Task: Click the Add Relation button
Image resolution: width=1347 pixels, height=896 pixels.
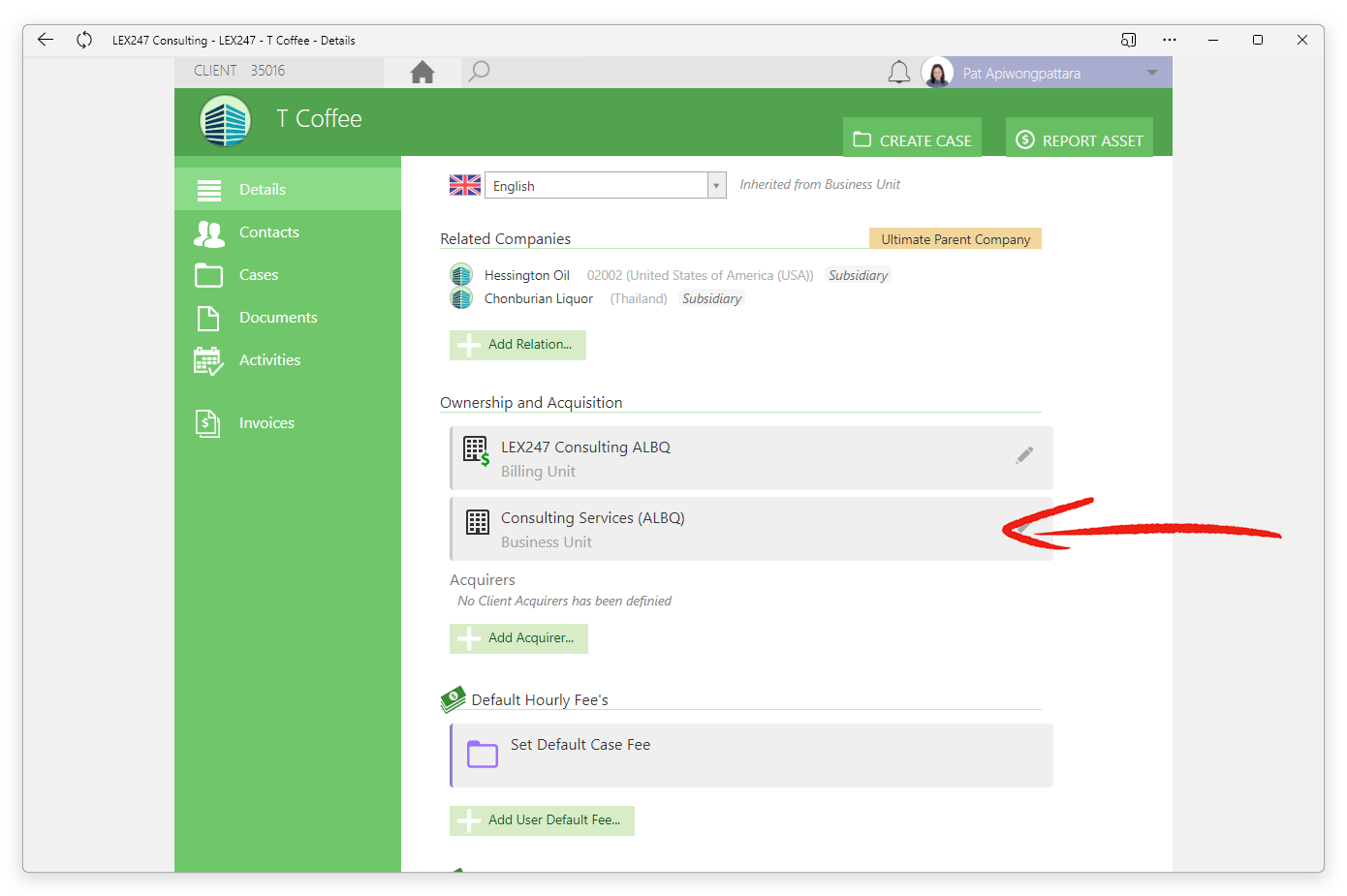Action: [517, 345]
